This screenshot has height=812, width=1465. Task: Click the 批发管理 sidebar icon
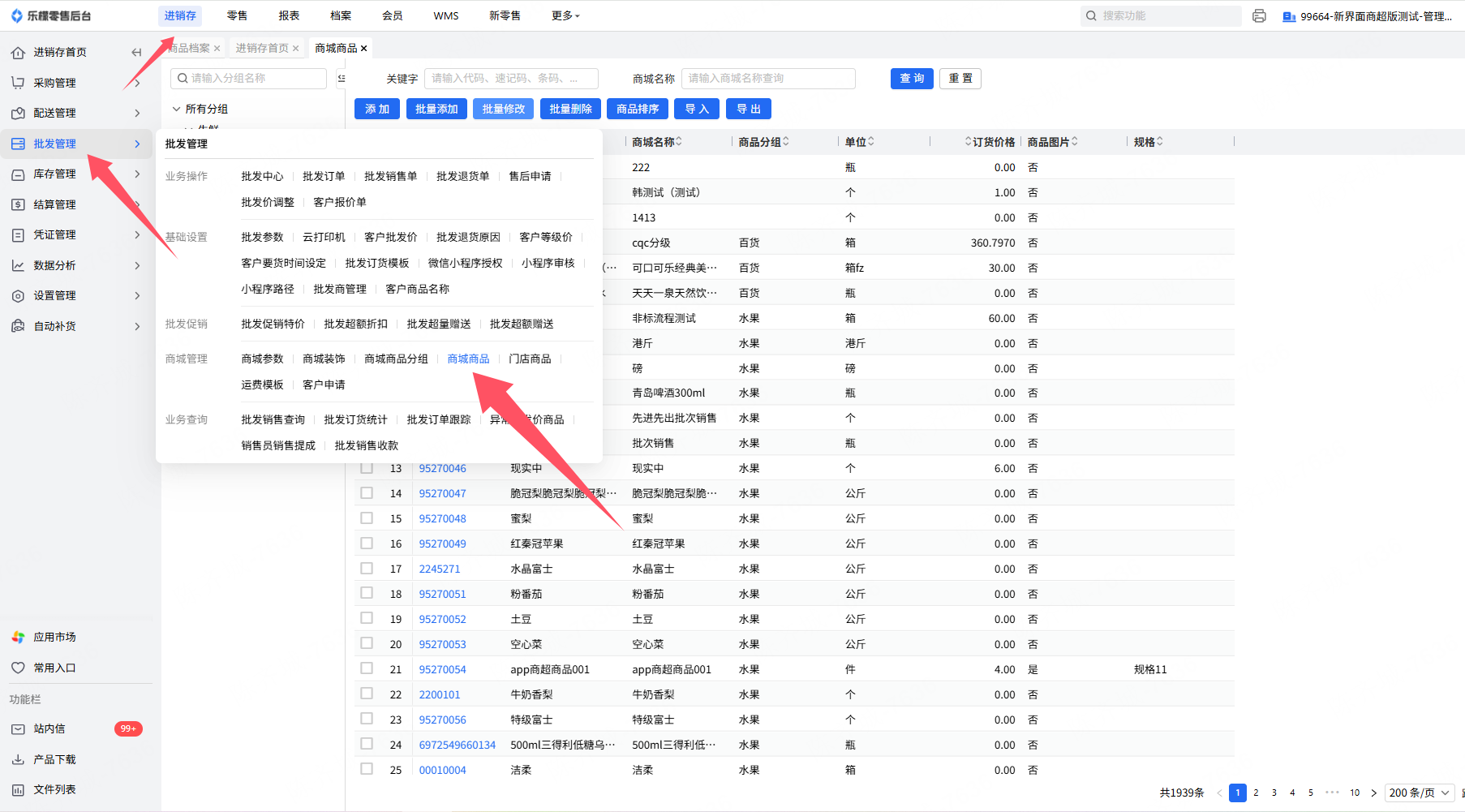[x=18, y=144]
